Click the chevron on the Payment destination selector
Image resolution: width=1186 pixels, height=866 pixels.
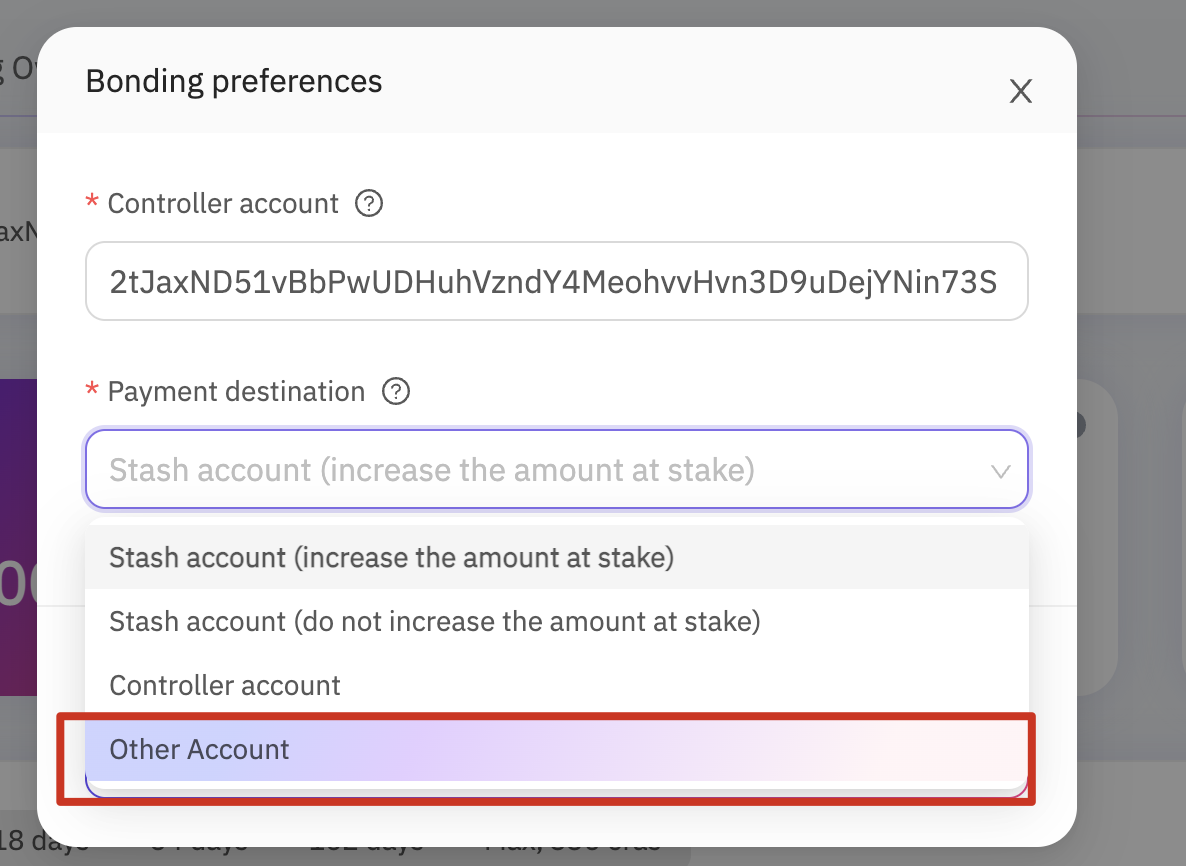click(x=1001, y=469)
